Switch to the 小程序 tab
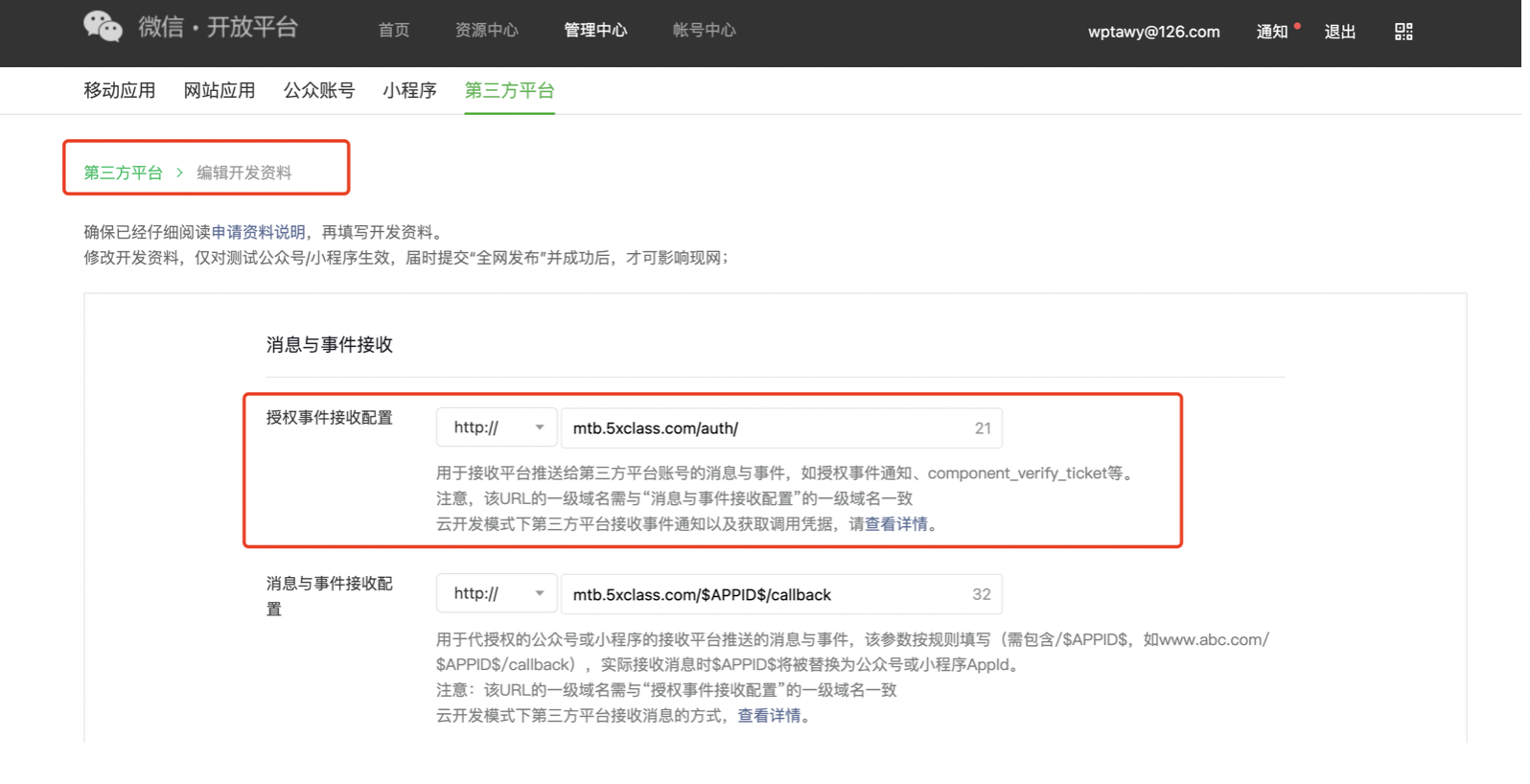 (411, 91)
